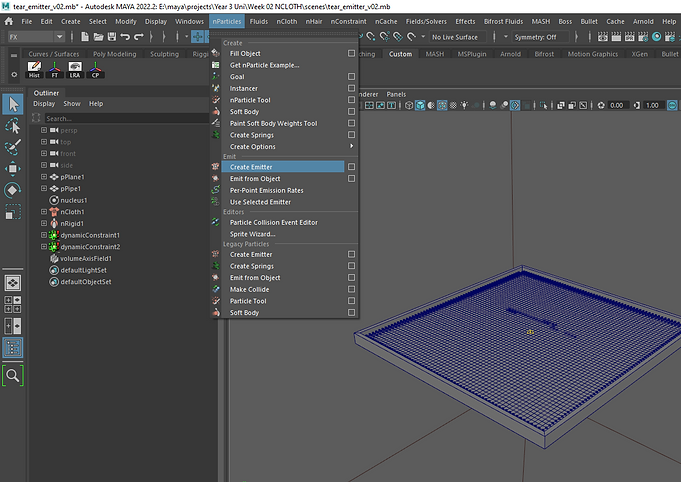Open the viewport Panels menu
This screenshot has height=482, width=681.
(396, 94)
